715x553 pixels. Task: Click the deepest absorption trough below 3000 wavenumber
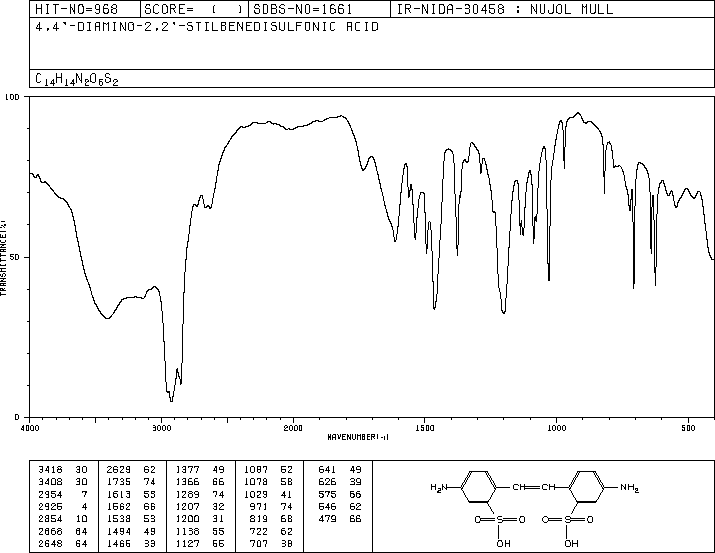[171, 400]
